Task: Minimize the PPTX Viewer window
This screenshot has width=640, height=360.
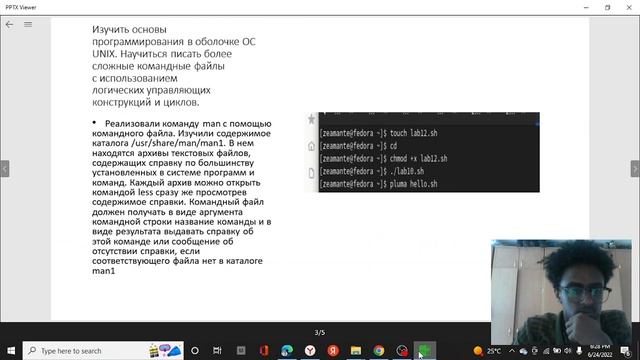Action: click(586, 7)
